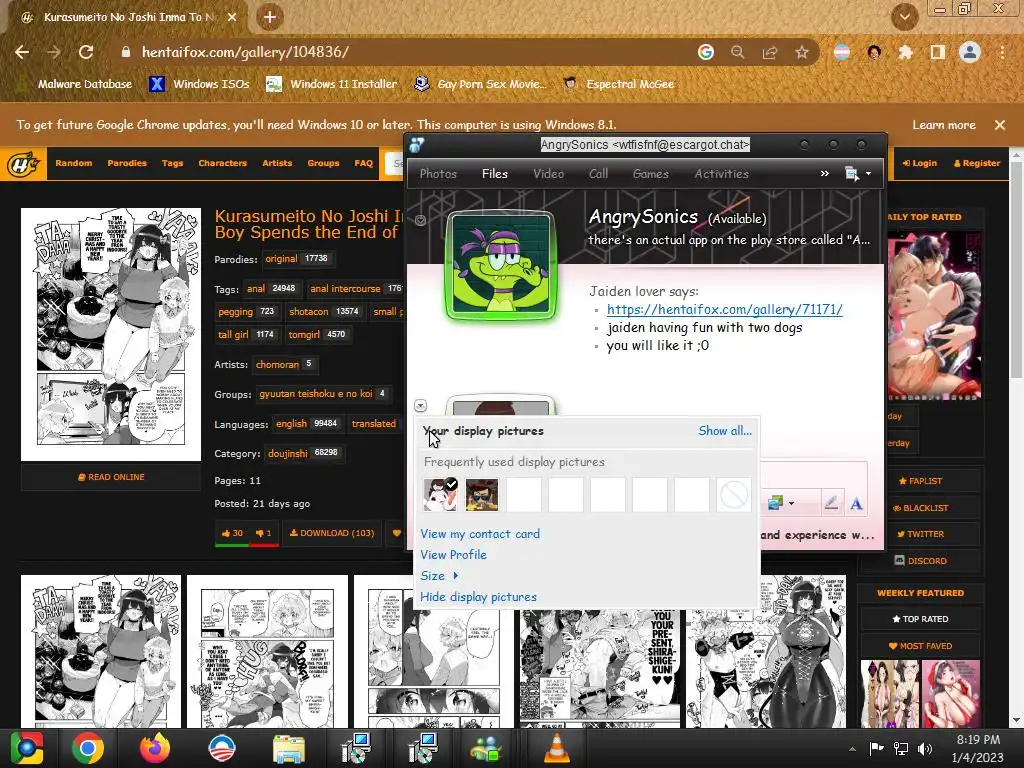Viewport: 1024px width, 768px height.
Task: Expand the messenger toolbar overflow chevrons
Action: click(825, 174)
